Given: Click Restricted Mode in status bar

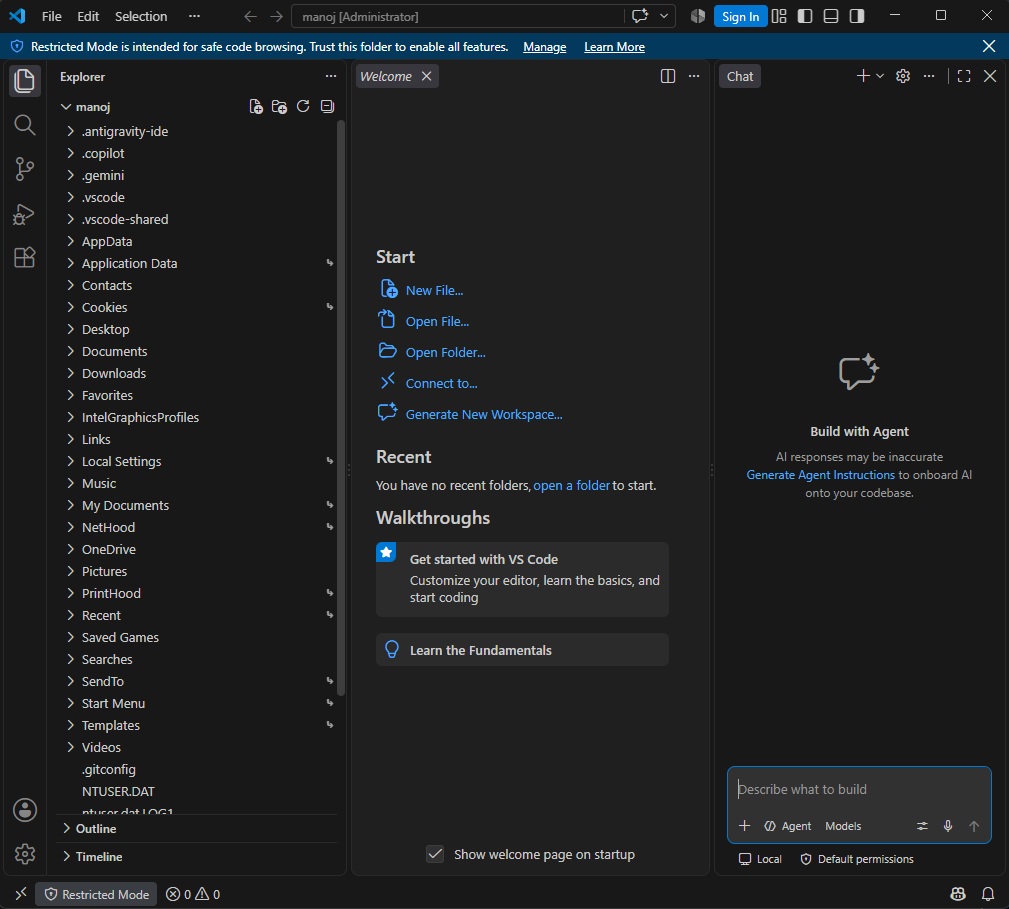Looking at the screenshot, I should (97, 894).
